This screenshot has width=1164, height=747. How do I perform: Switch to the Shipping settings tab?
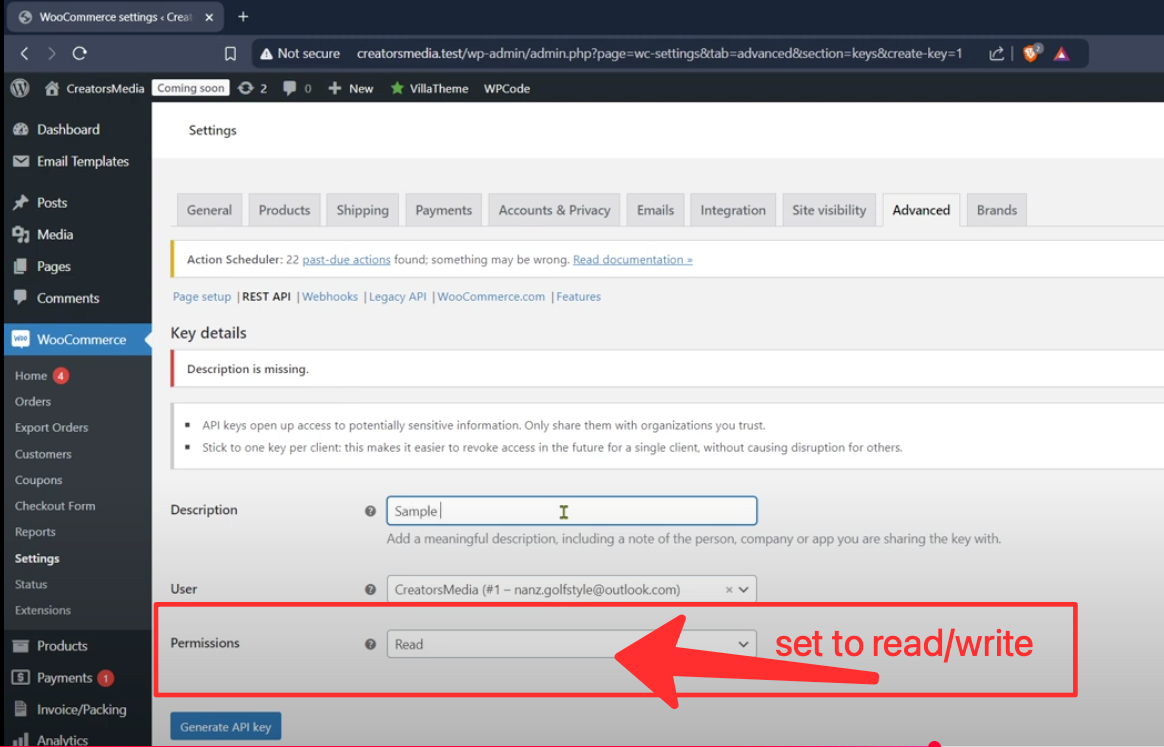click(362, 210)
